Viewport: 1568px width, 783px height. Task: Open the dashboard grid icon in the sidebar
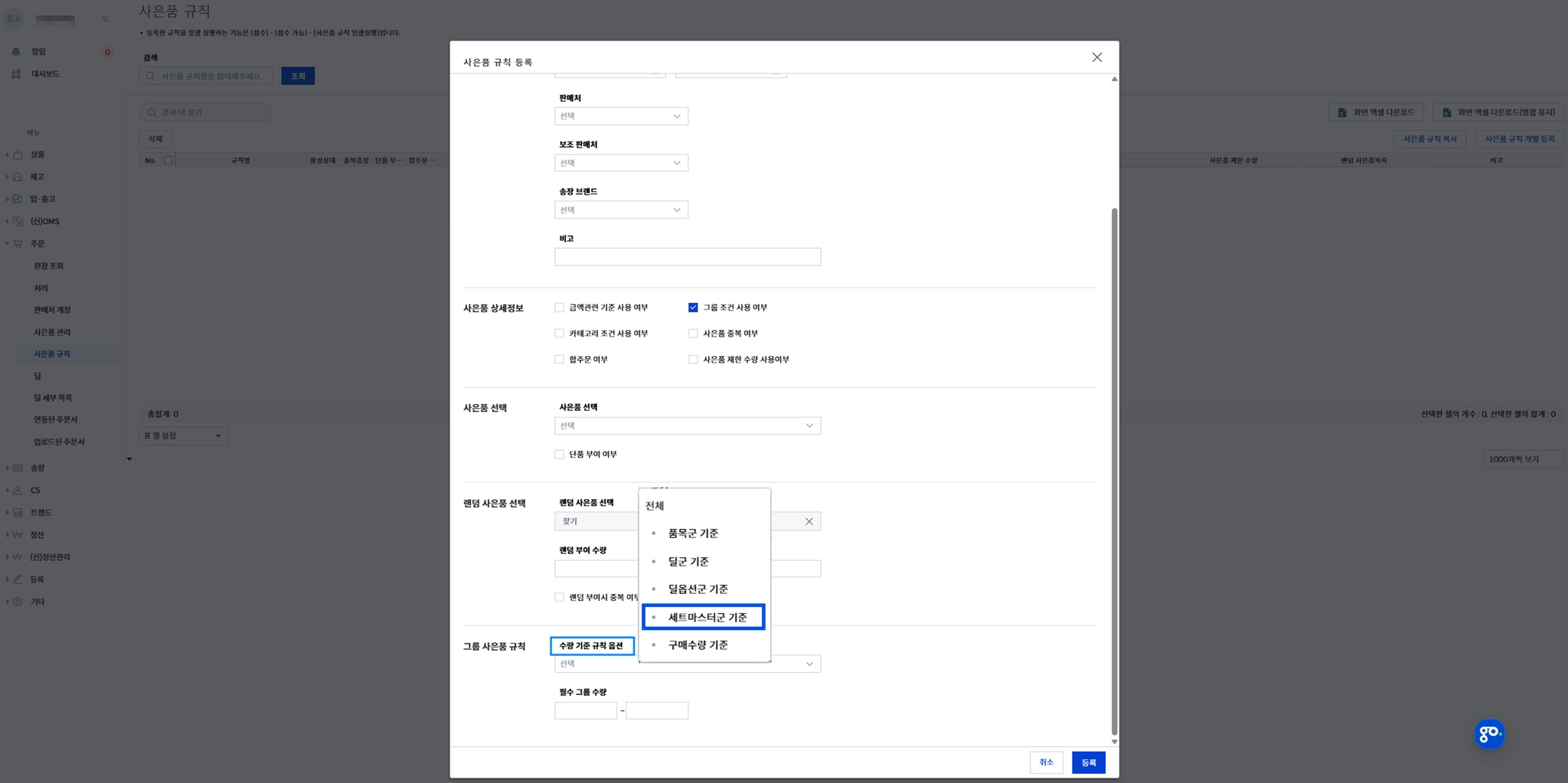click(16, 73)
